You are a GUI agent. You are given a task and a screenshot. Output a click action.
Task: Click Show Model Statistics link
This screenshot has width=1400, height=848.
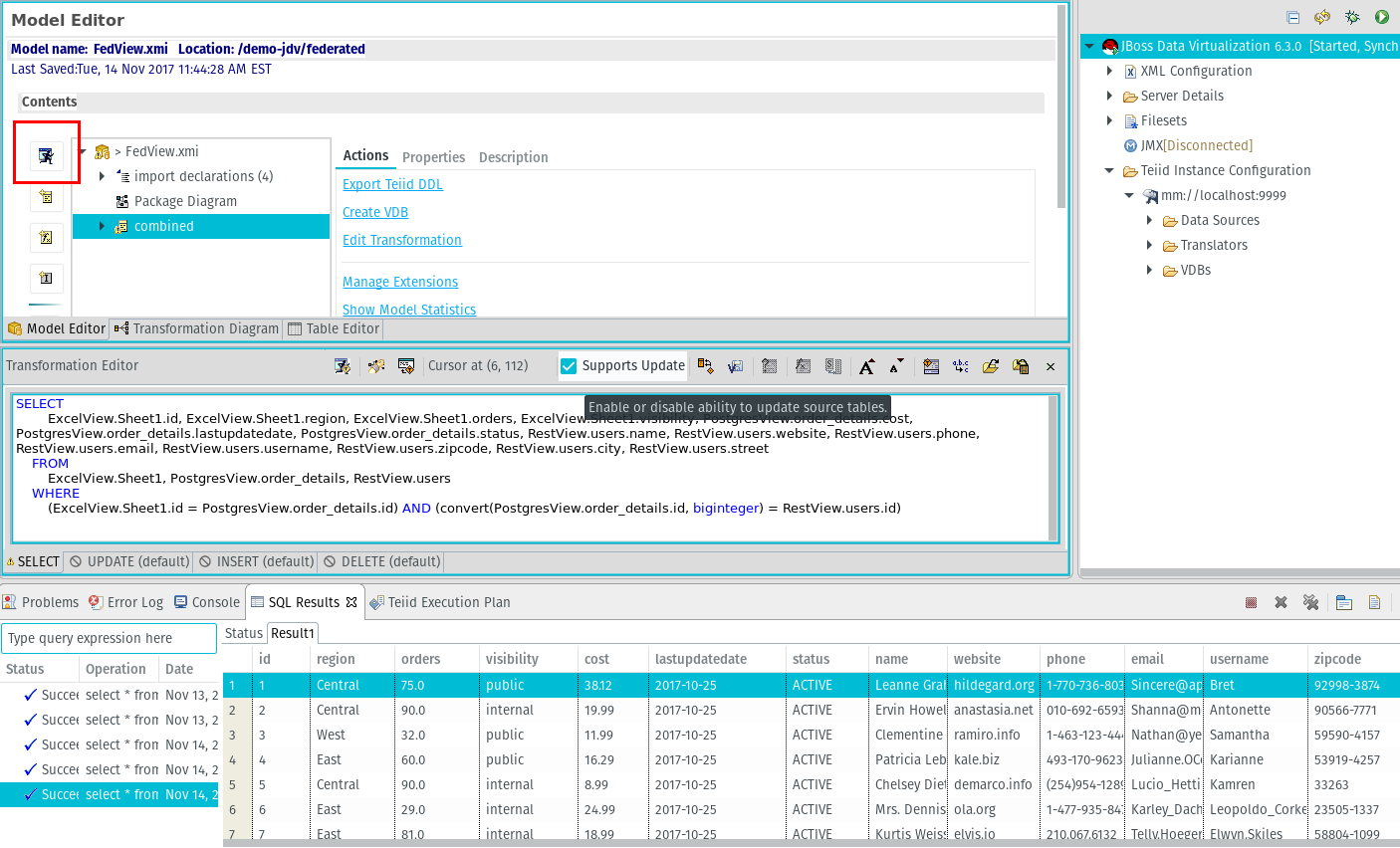pyautogui.click(x=409, y=310)
